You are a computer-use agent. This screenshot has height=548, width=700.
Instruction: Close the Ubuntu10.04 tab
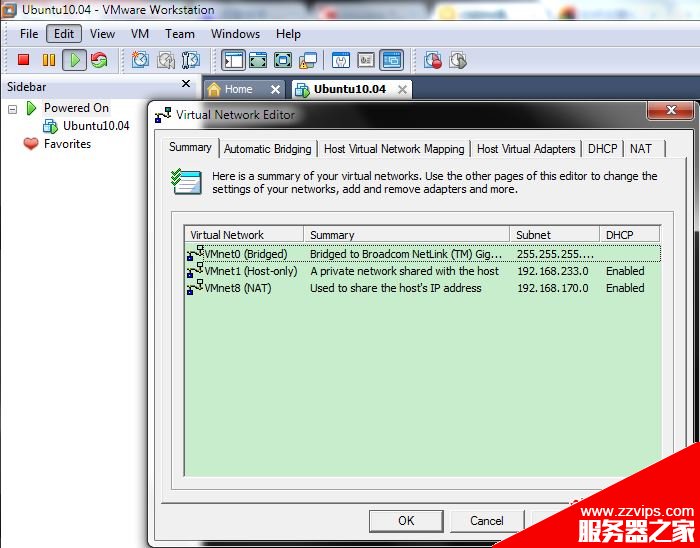point(402,90)
